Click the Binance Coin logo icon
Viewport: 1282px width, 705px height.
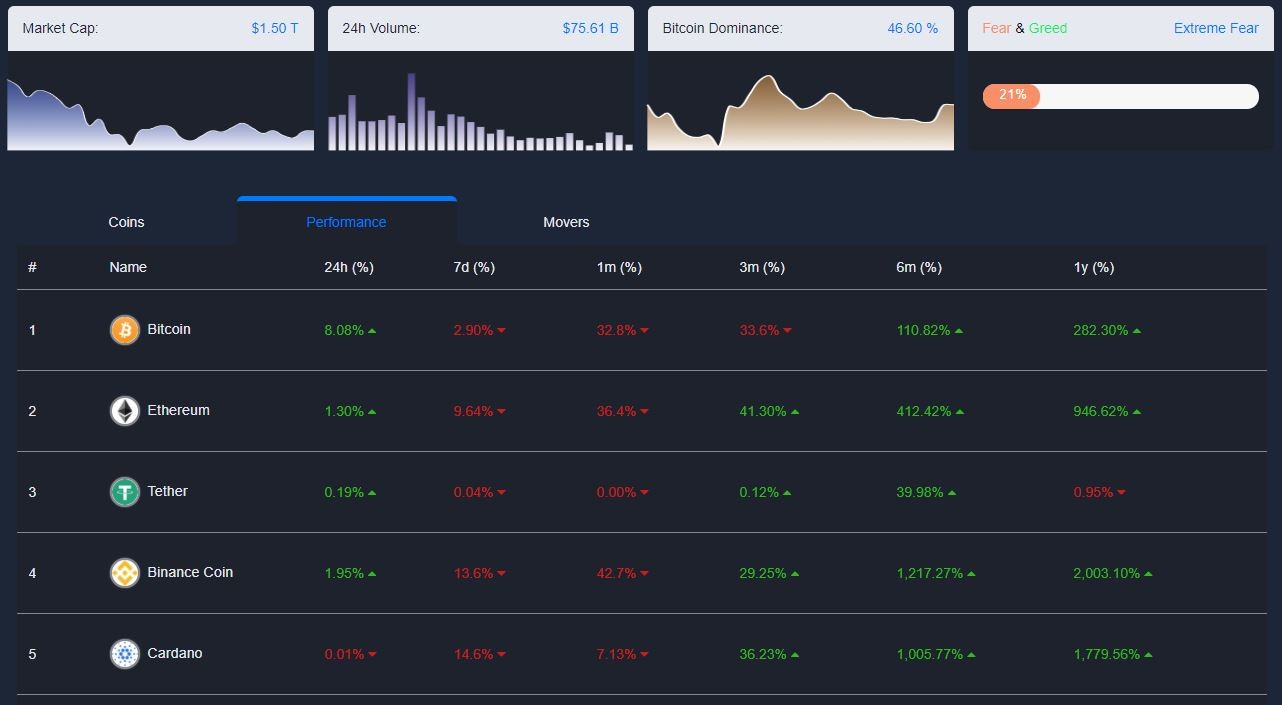coord(124,573)
